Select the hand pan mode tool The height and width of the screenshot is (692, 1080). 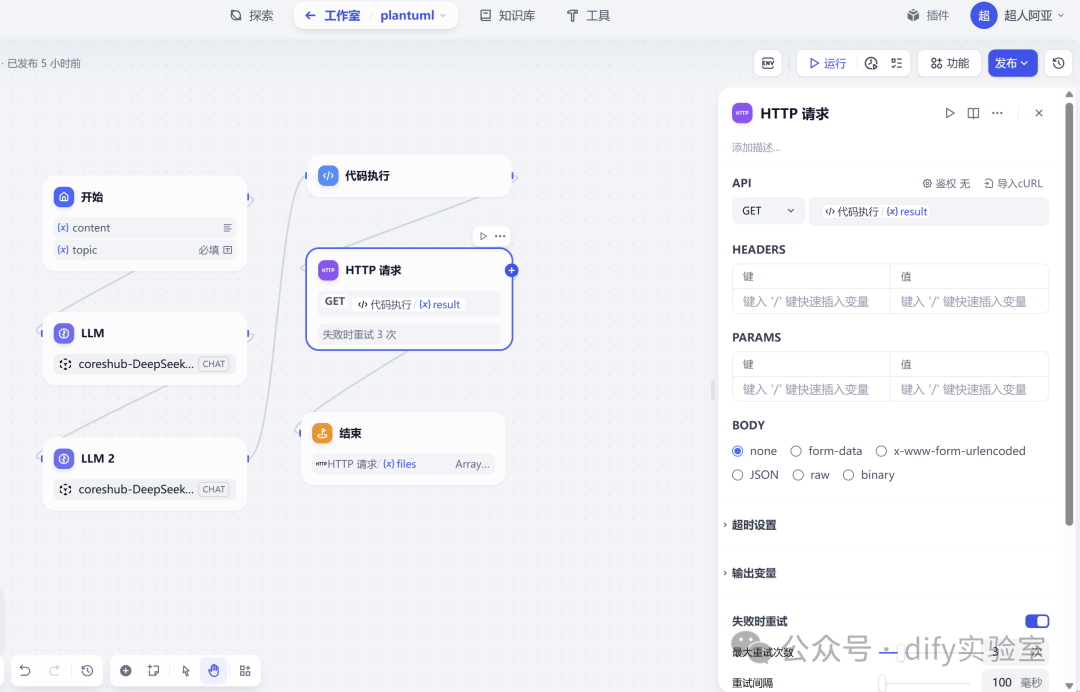tap(214, 671)
